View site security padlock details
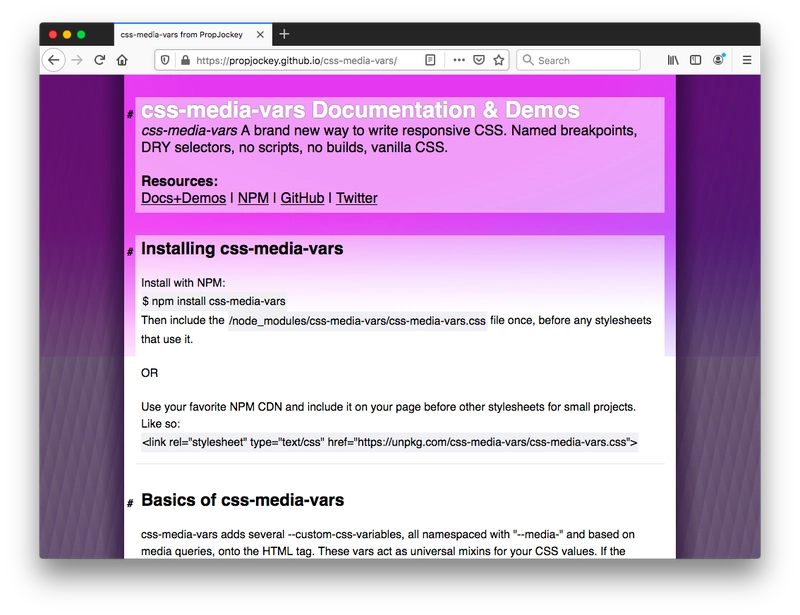 (x=185, y=60)
